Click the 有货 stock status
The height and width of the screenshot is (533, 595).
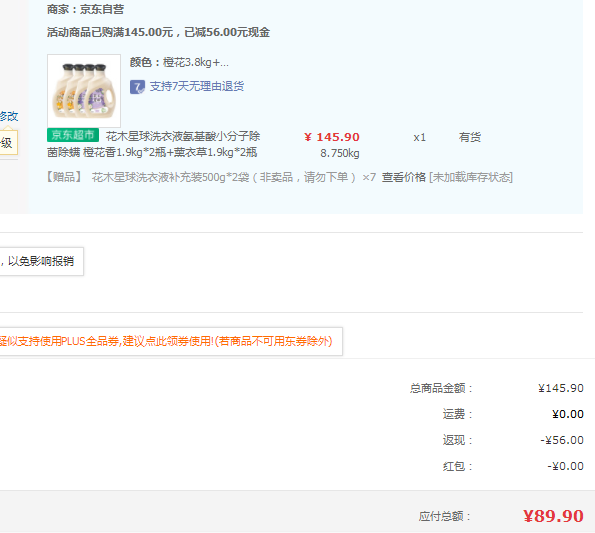[x=470, y=137]
